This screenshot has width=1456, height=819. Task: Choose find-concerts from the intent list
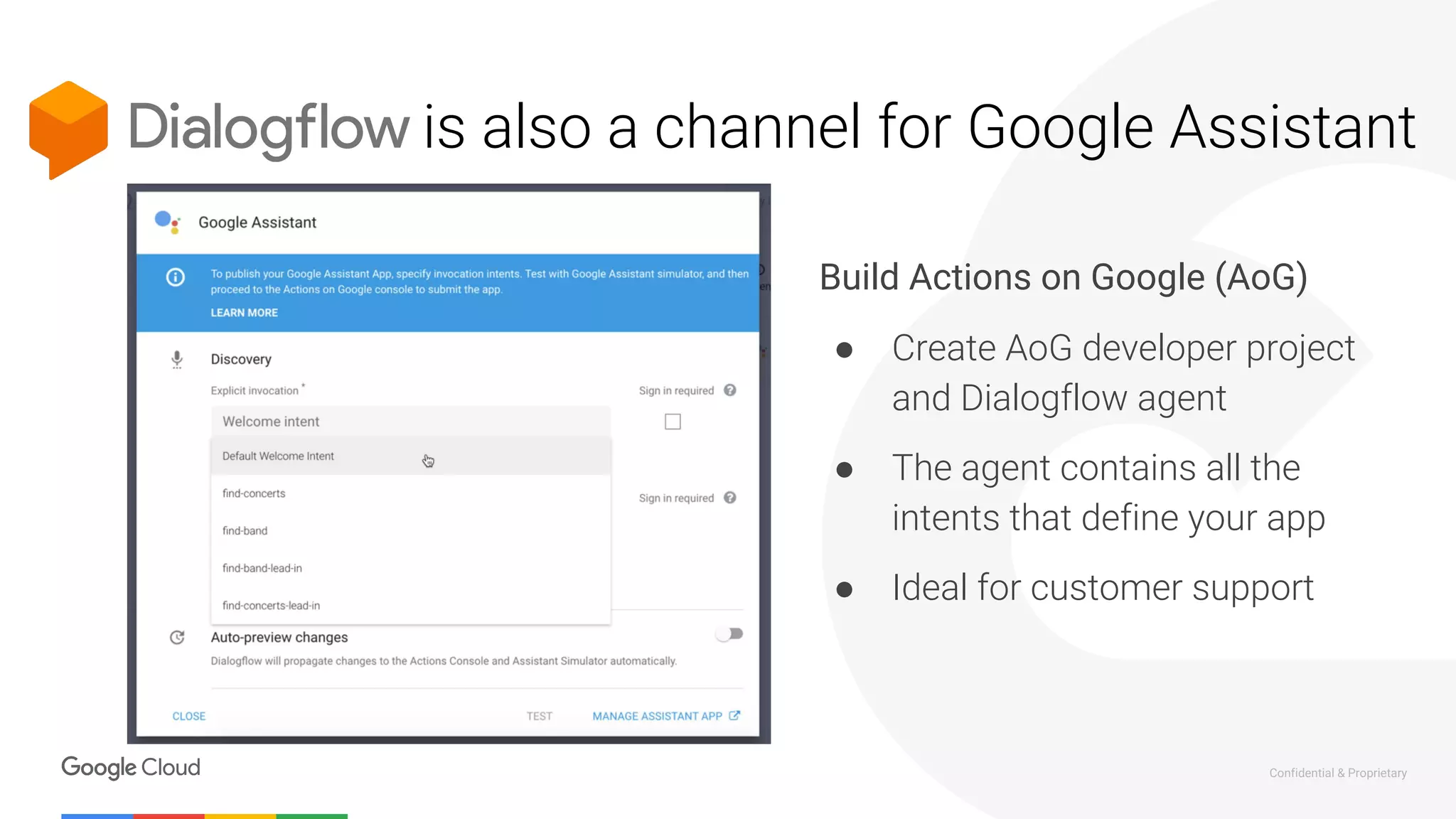point(410,493)
